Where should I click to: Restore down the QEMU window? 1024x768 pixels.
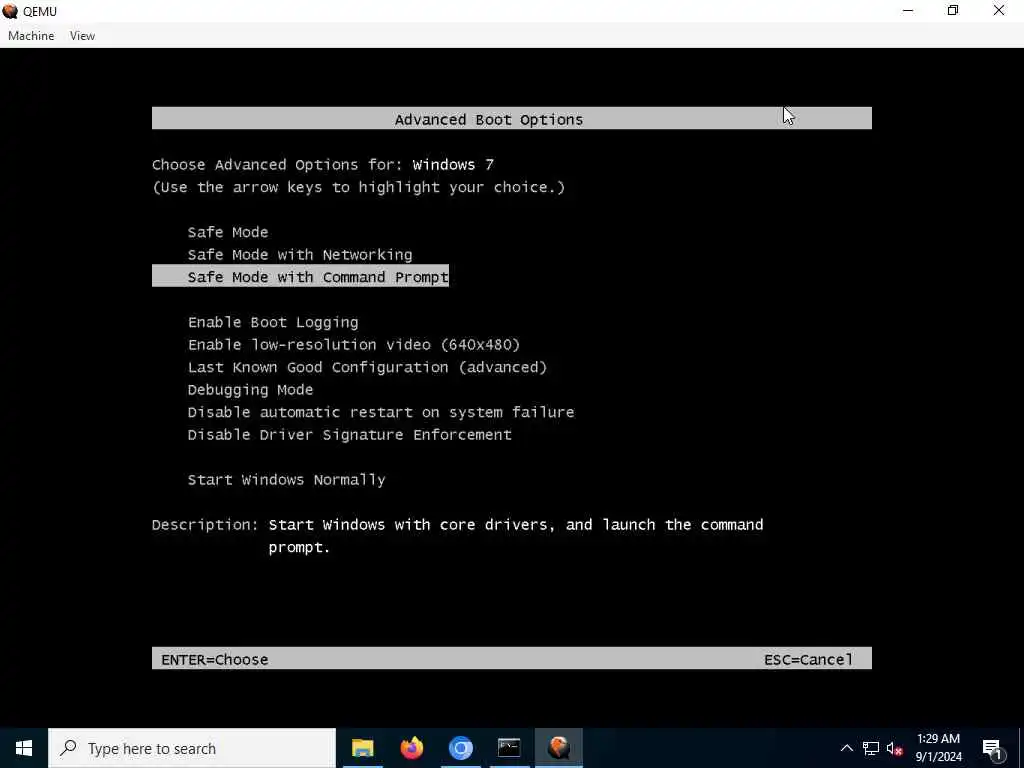pos(953,11)
